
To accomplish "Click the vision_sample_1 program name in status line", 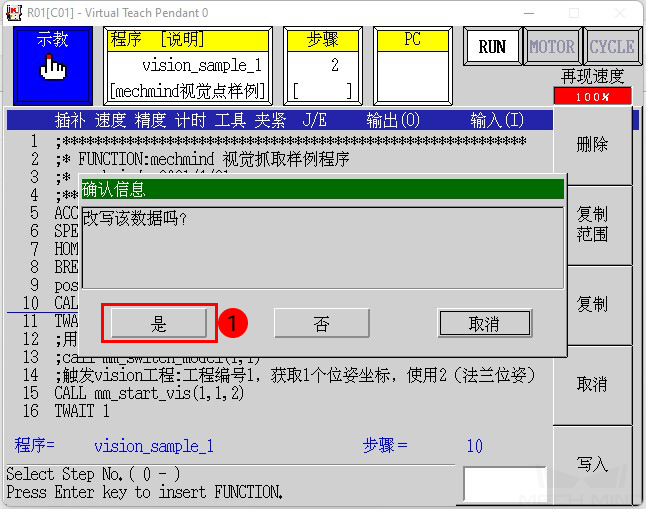I will click(x=154, y=446).
